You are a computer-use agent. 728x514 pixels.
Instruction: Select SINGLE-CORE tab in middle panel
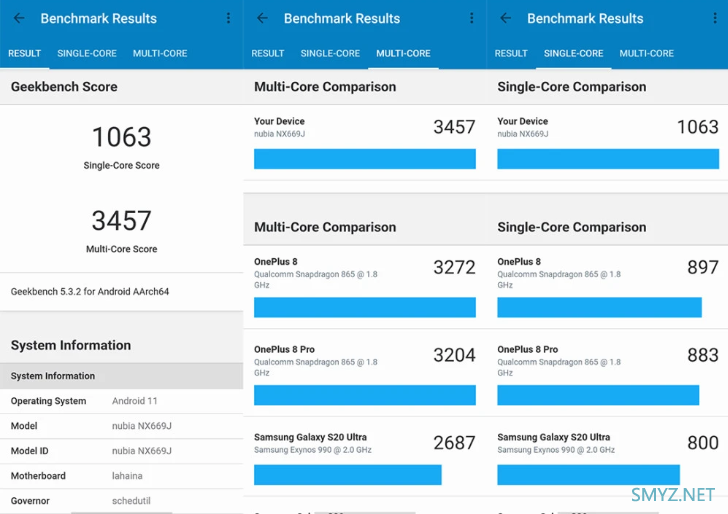(x=330, y=53)
